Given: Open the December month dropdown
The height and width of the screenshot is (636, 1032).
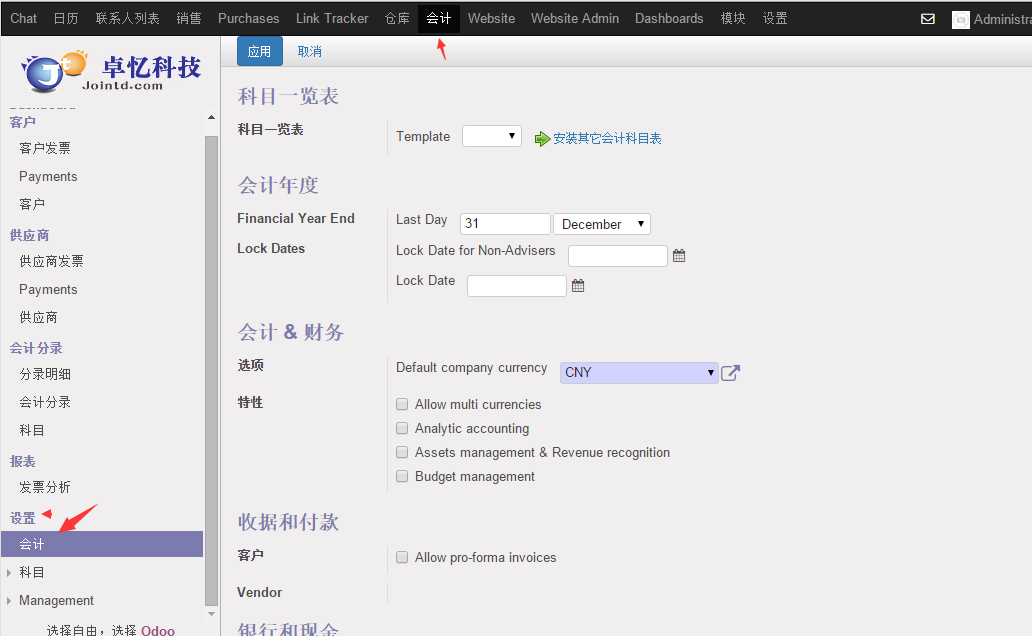Looking at the screenshot, I should click(602, 224).
